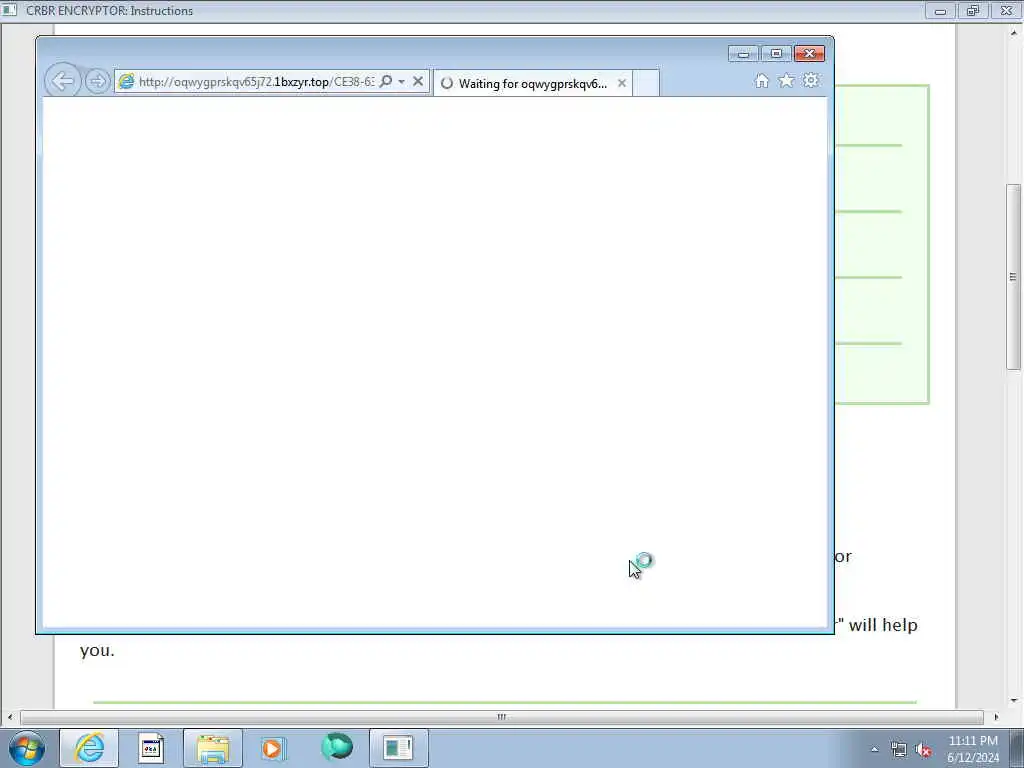Click the horizontal scrollbar thumb in Instructions window
This screenshot has height=768, width=1024.
coord(502,717)
